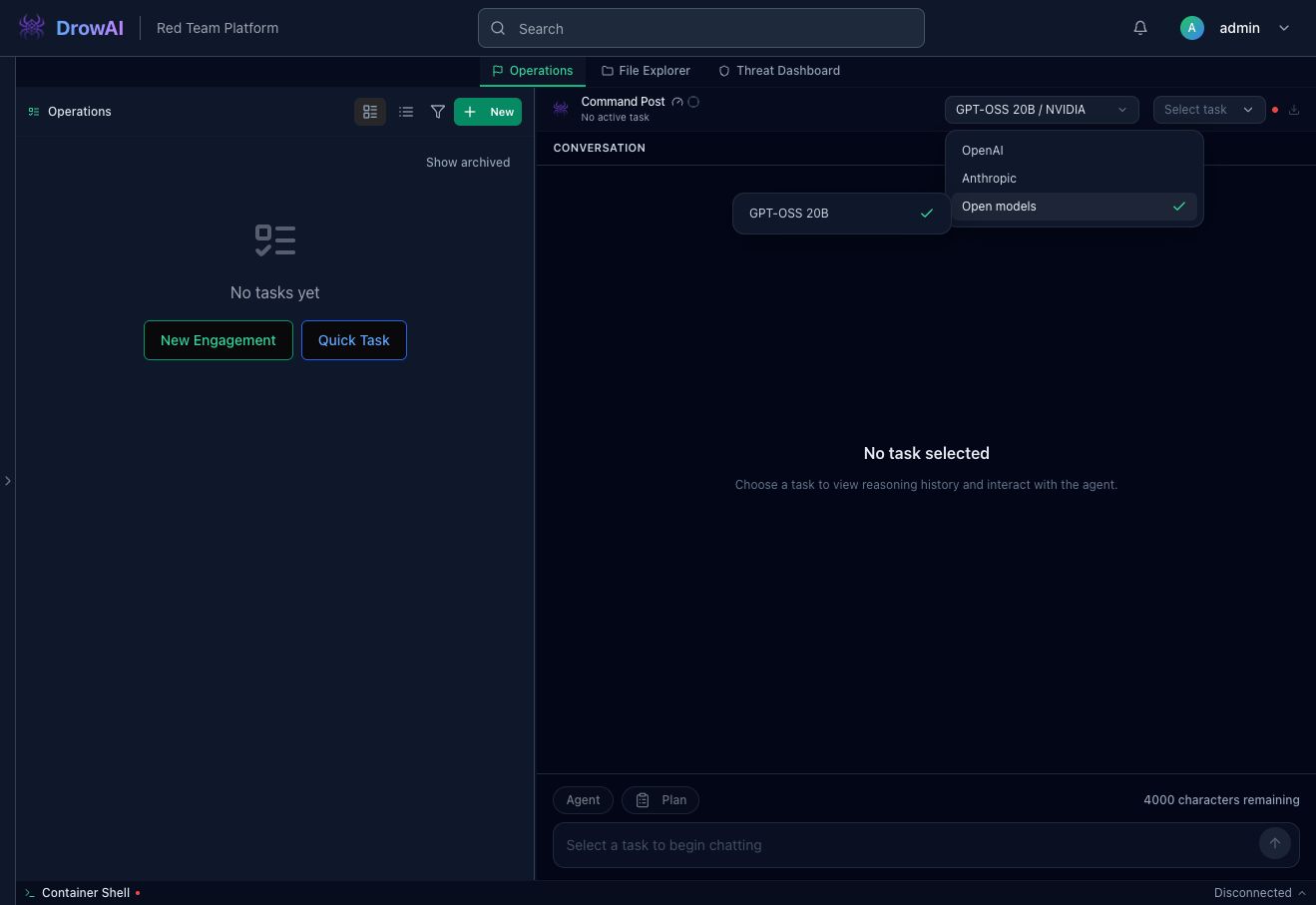The height and width of the screenshot is (905, 1316).
Task: Expand the admin user menu chevron
Action: point(1284,28)
